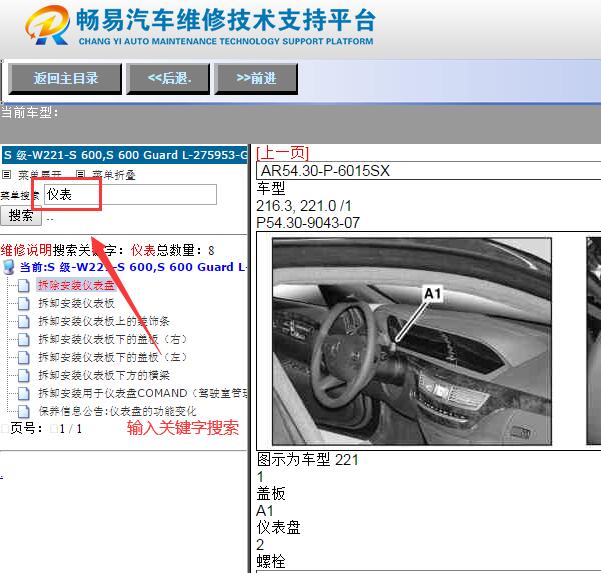601x573 pixels.
Task: Click the 搜索 button
Action: point(21,215)
